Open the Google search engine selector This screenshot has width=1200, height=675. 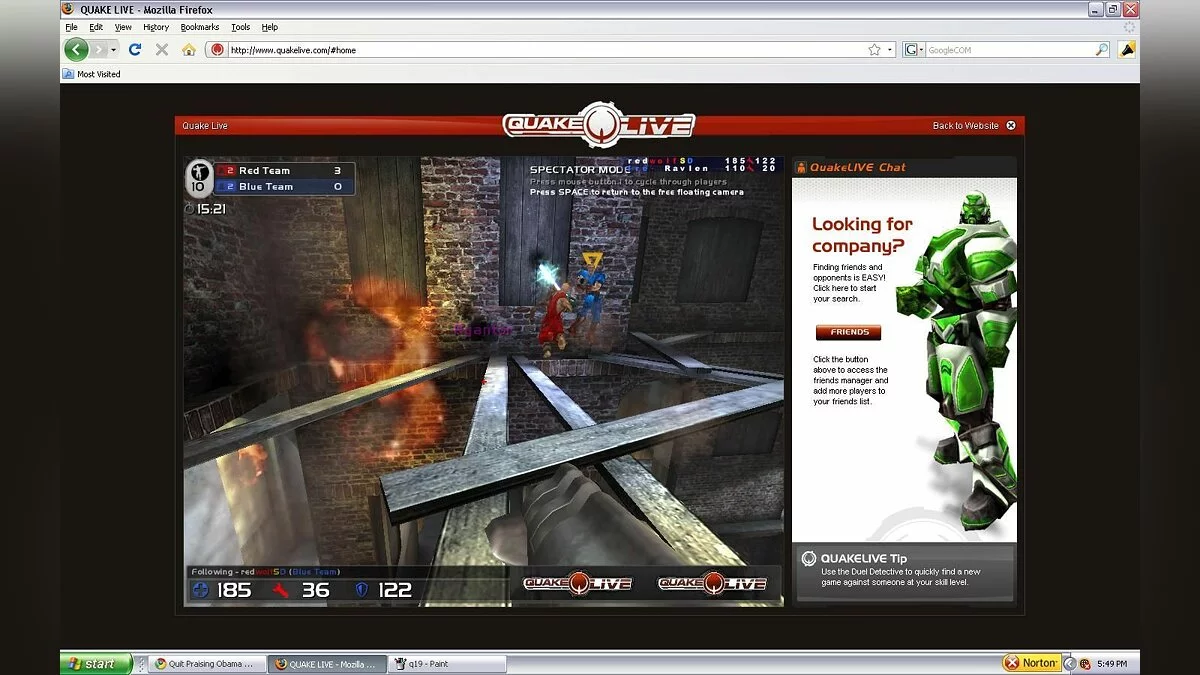coord(914,49)
